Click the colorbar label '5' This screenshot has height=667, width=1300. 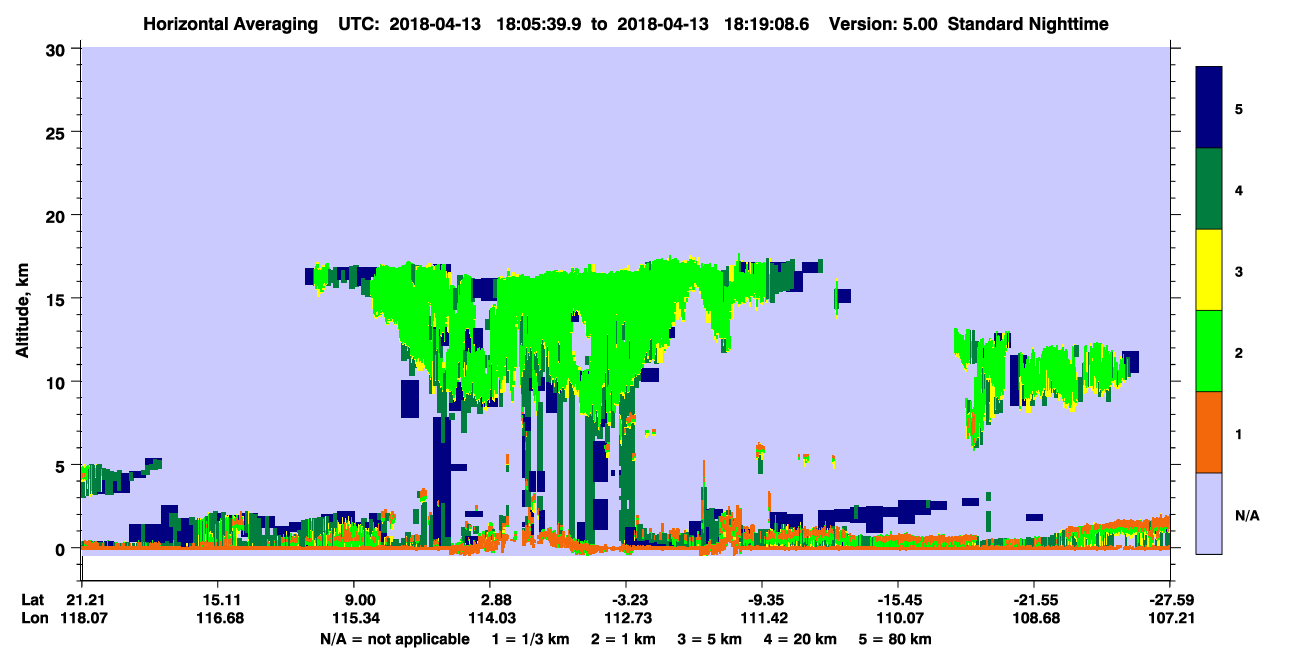[1238, 108]
